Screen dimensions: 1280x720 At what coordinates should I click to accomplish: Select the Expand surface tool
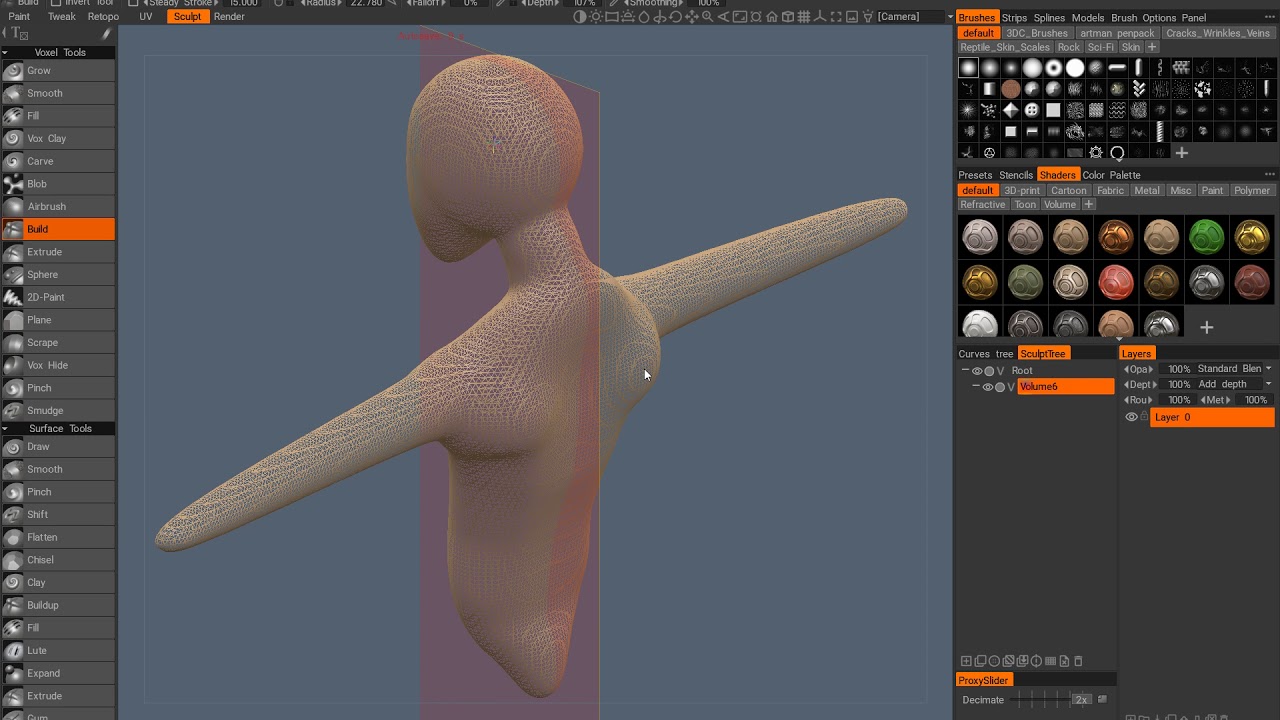coord(58,673)
